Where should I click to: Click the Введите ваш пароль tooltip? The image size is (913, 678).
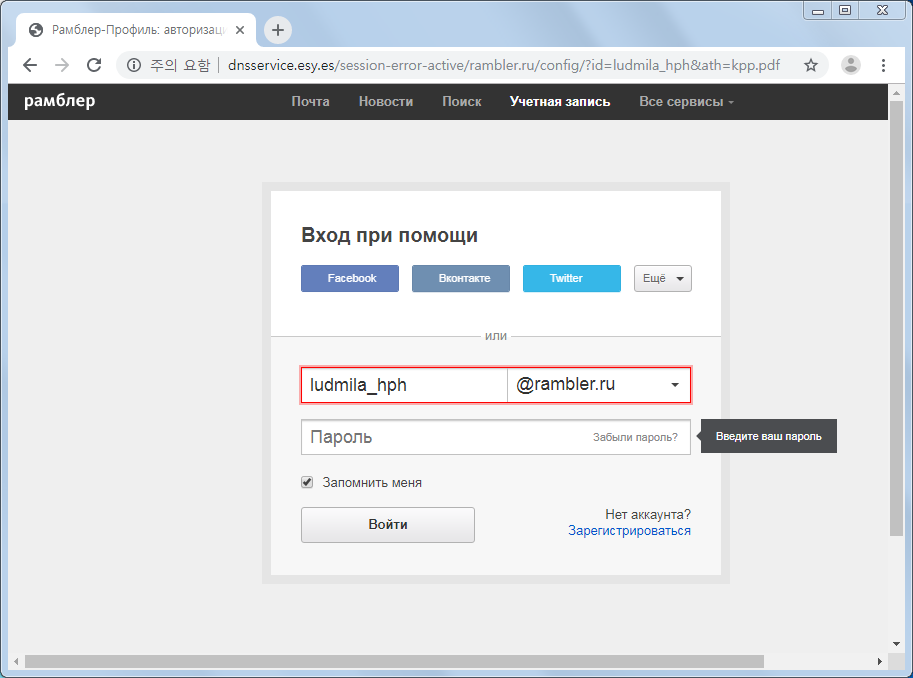[x=769, y=436]
